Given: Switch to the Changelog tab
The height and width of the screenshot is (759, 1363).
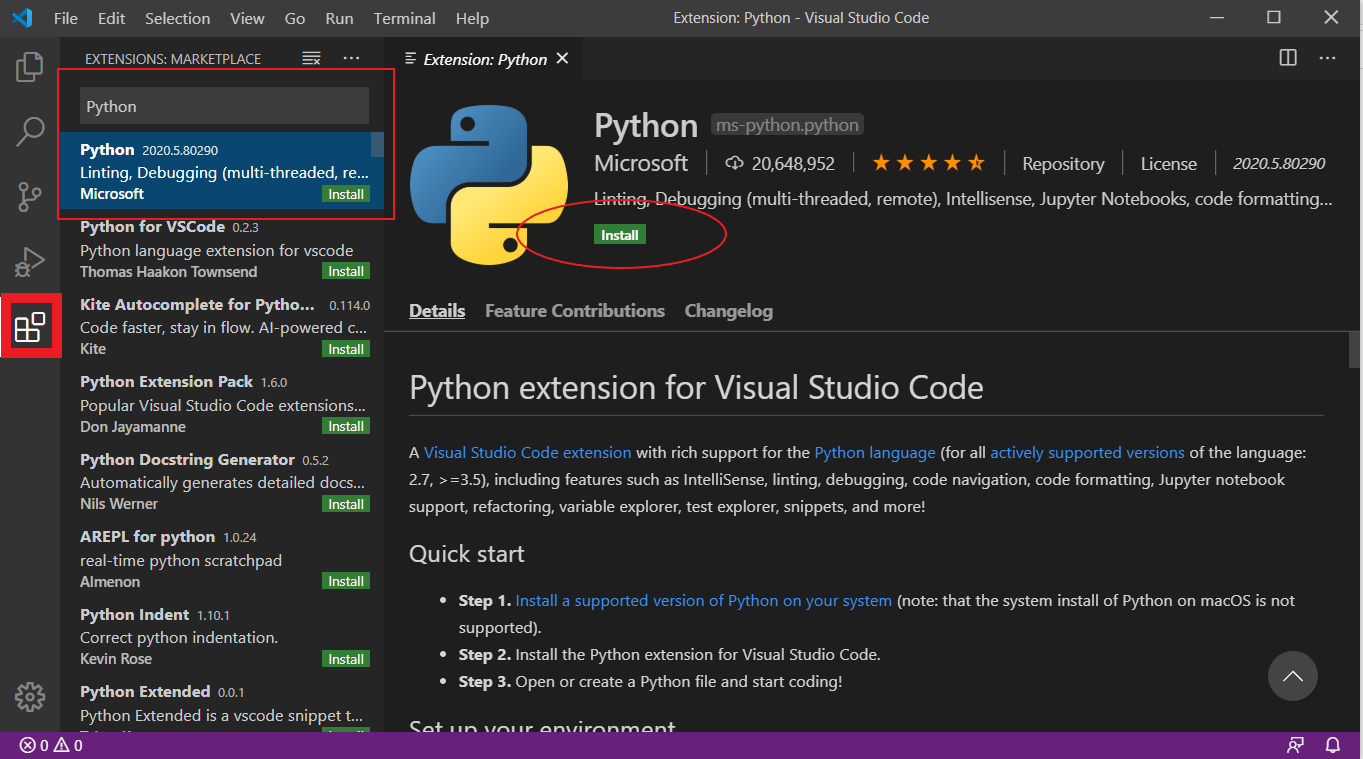Looking at the screenshot, I should point(728,310).
